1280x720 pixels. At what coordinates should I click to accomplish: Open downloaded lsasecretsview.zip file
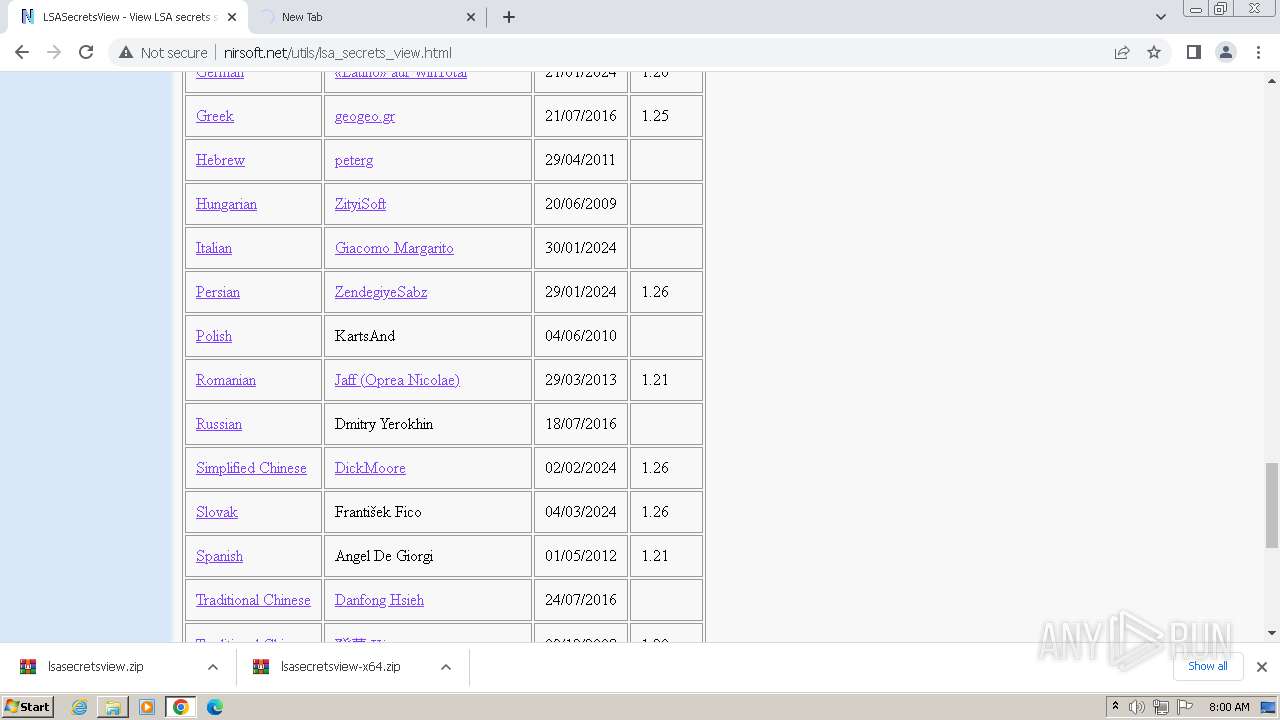[x=96, y=666]
